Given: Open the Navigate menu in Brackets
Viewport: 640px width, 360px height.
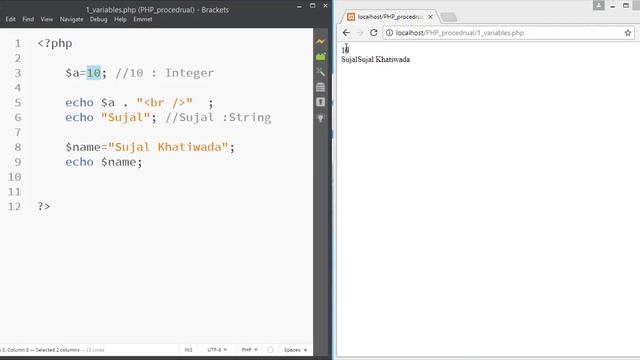Looking at the screenshot, I should pyautogui.click(x=71, y=19).
